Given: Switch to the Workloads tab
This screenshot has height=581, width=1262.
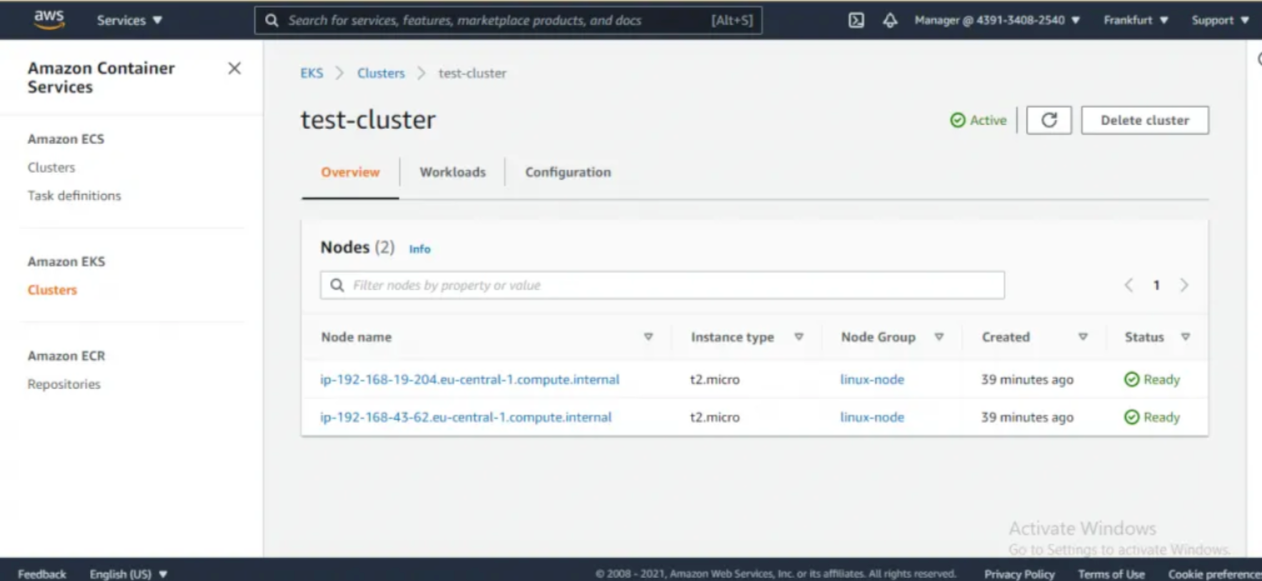Looking at the screenshot, I should pyautogui.click(x=453, y=172).
